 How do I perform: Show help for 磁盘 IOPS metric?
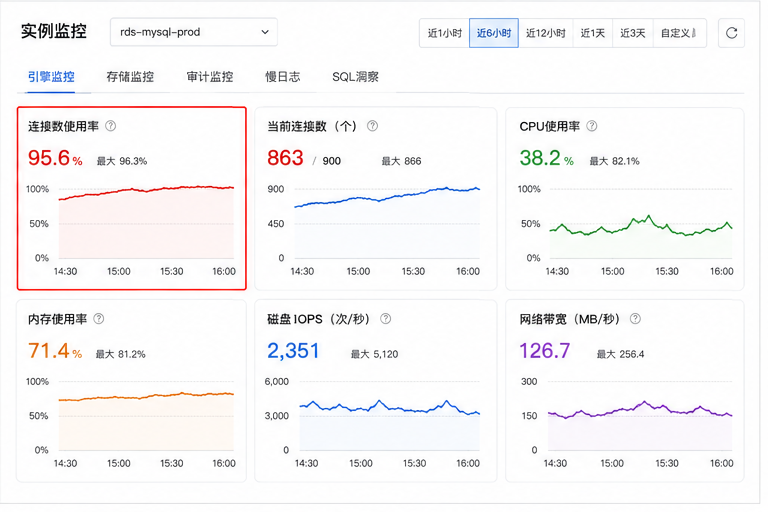[x=385, y=318]
